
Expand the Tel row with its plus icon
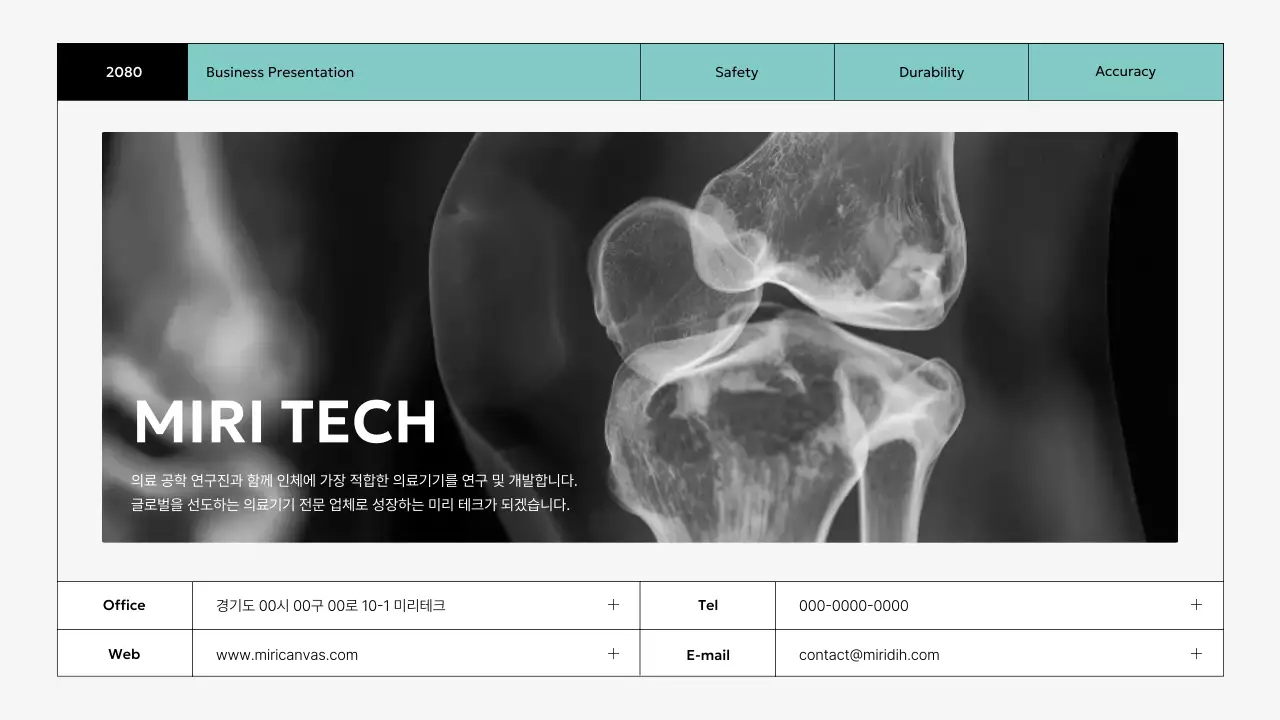[1196, 605]
